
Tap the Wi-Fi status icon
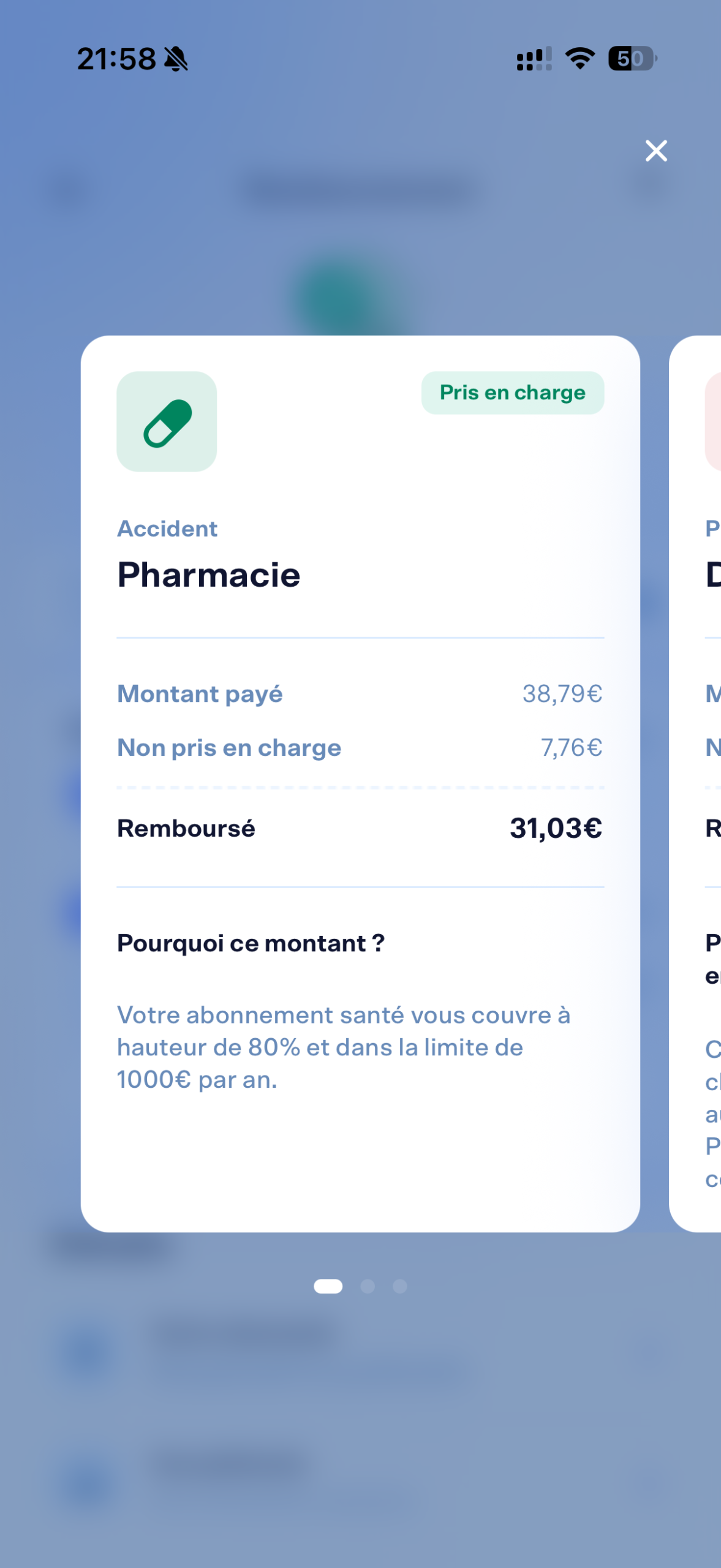579,59
